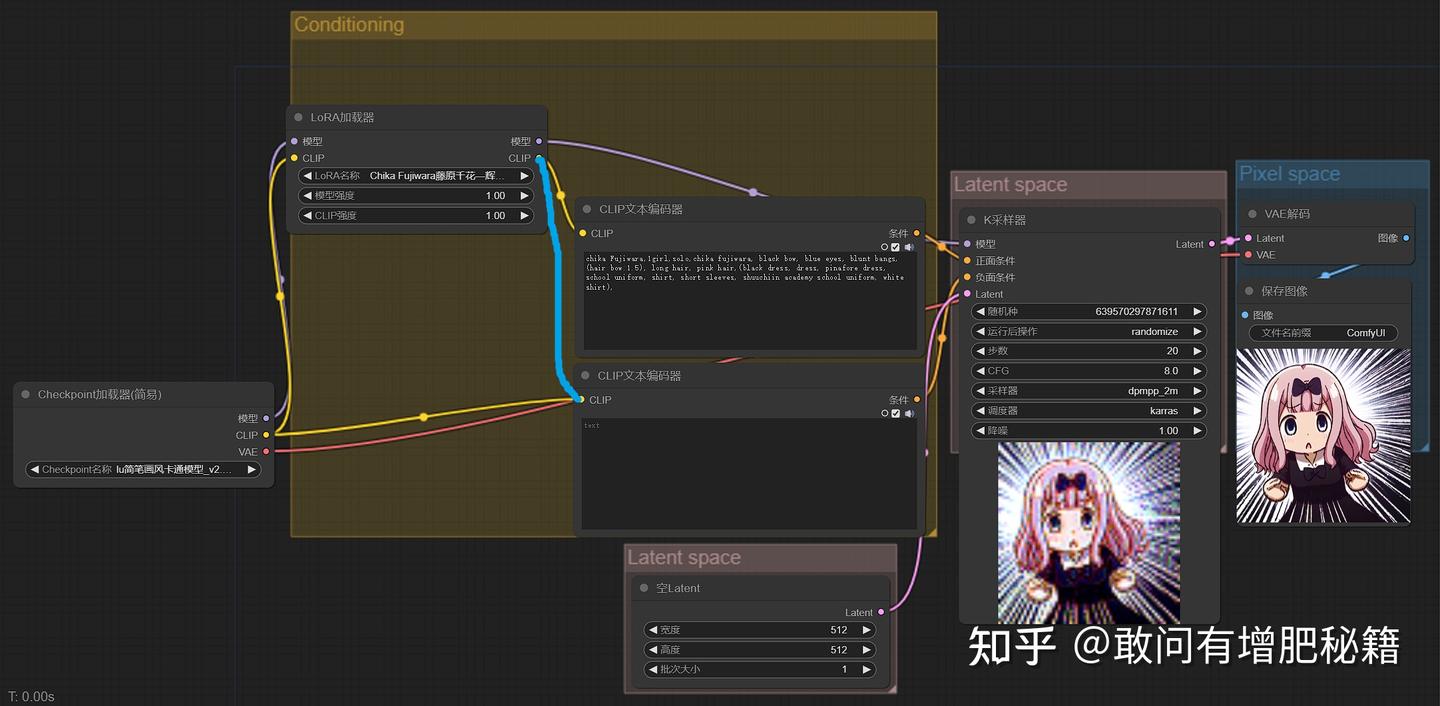
Task: Click the Latent space title above 空Latent
Action: pyautogui.click(x=684, y=558)
